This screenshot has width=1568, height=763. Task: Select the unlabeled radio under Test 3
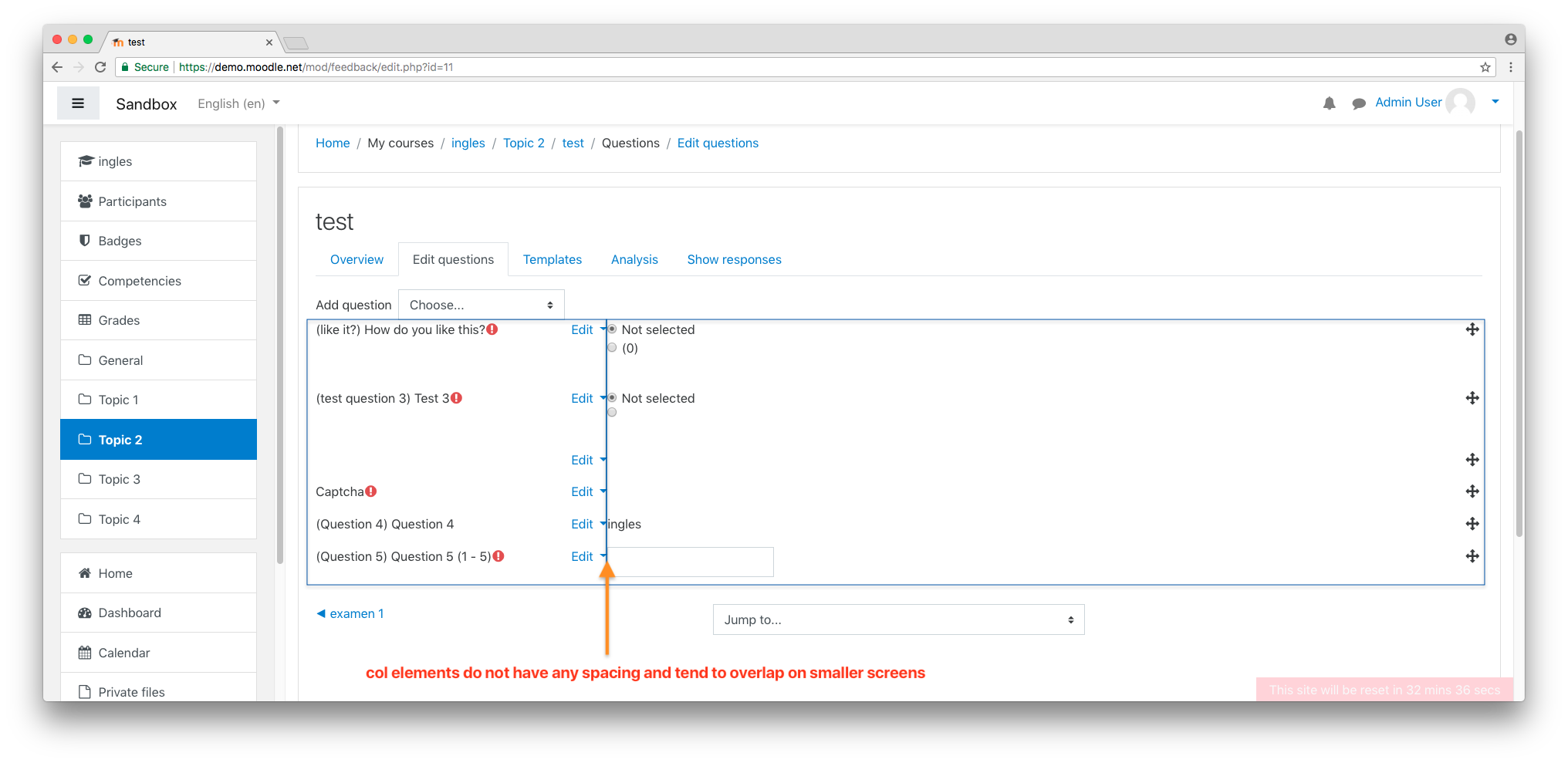(x=612, y=412)
